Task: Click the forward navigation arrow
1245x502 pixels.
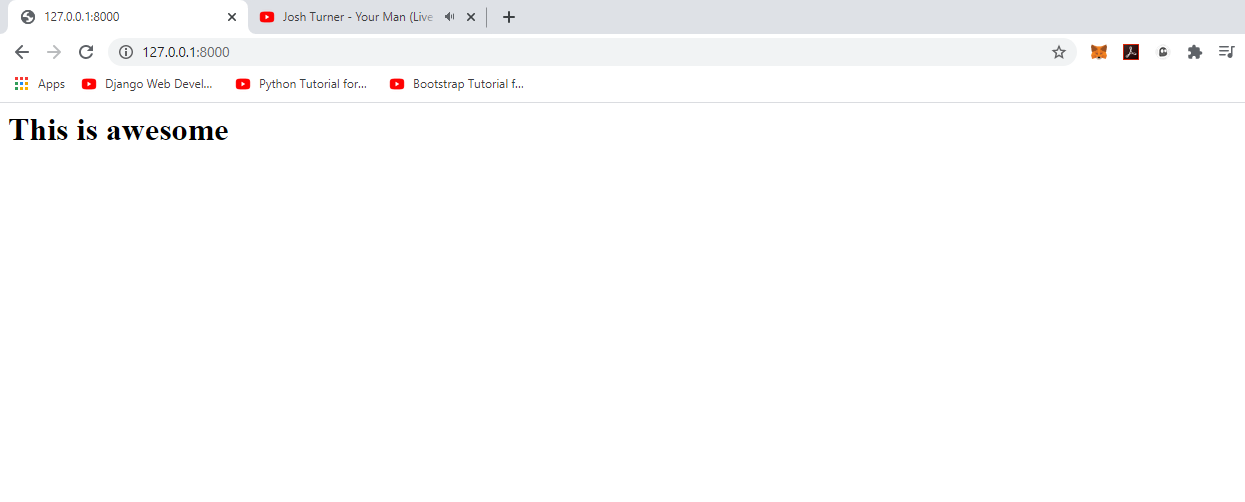Action: 54,52
